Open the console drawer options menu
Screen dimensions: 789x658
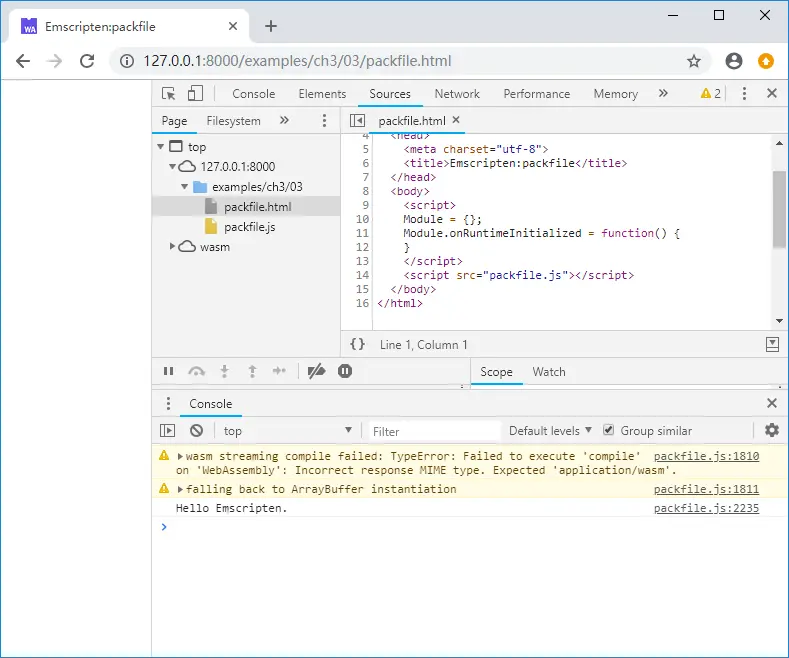[x=169, y=403]
